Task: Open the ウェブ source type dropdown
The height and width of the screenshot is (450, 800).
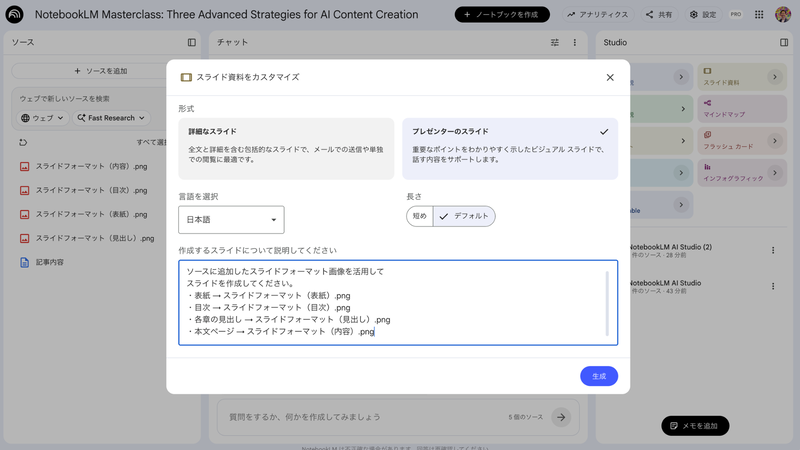Action: [42, 118]
